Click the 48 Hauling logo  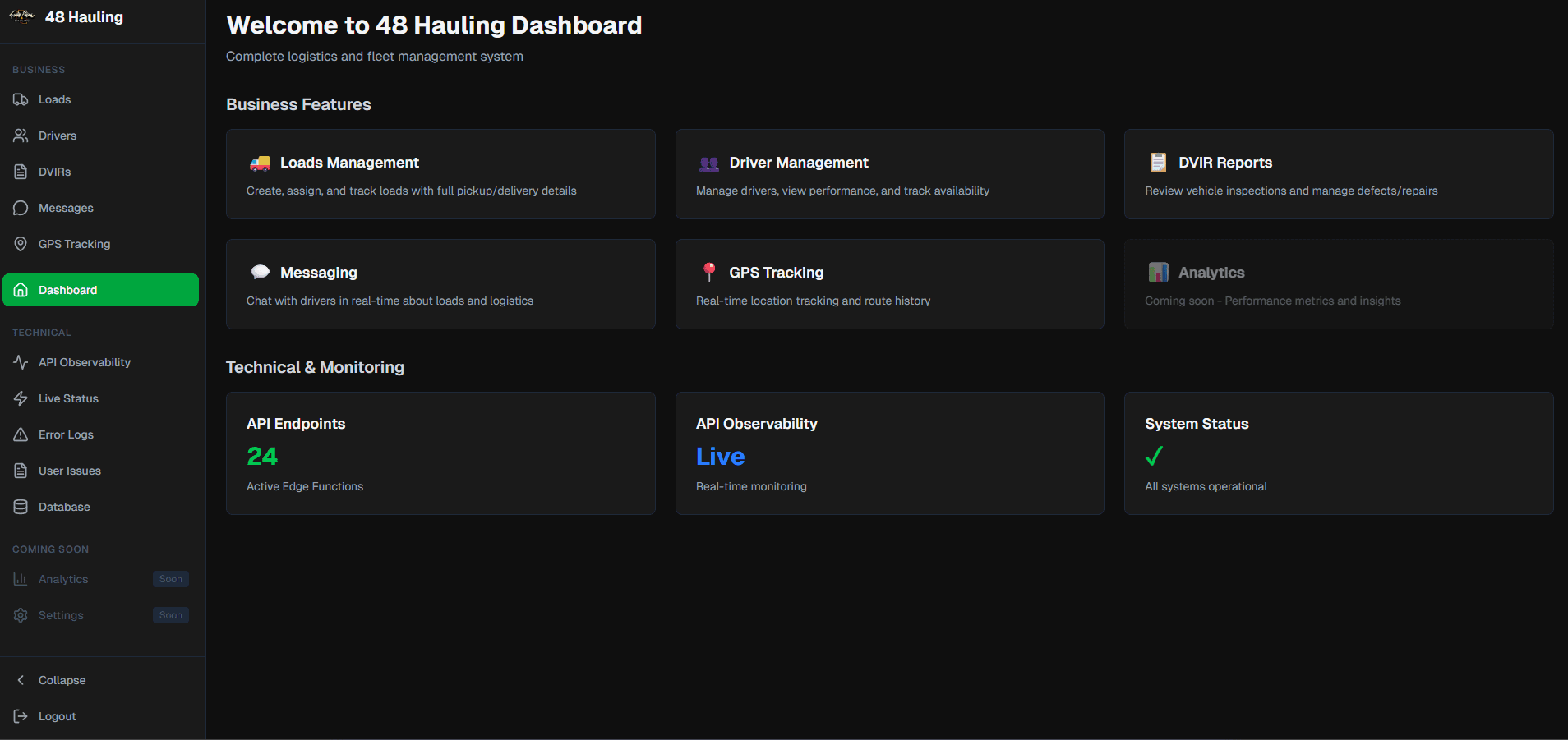click(x=66, y=16)
